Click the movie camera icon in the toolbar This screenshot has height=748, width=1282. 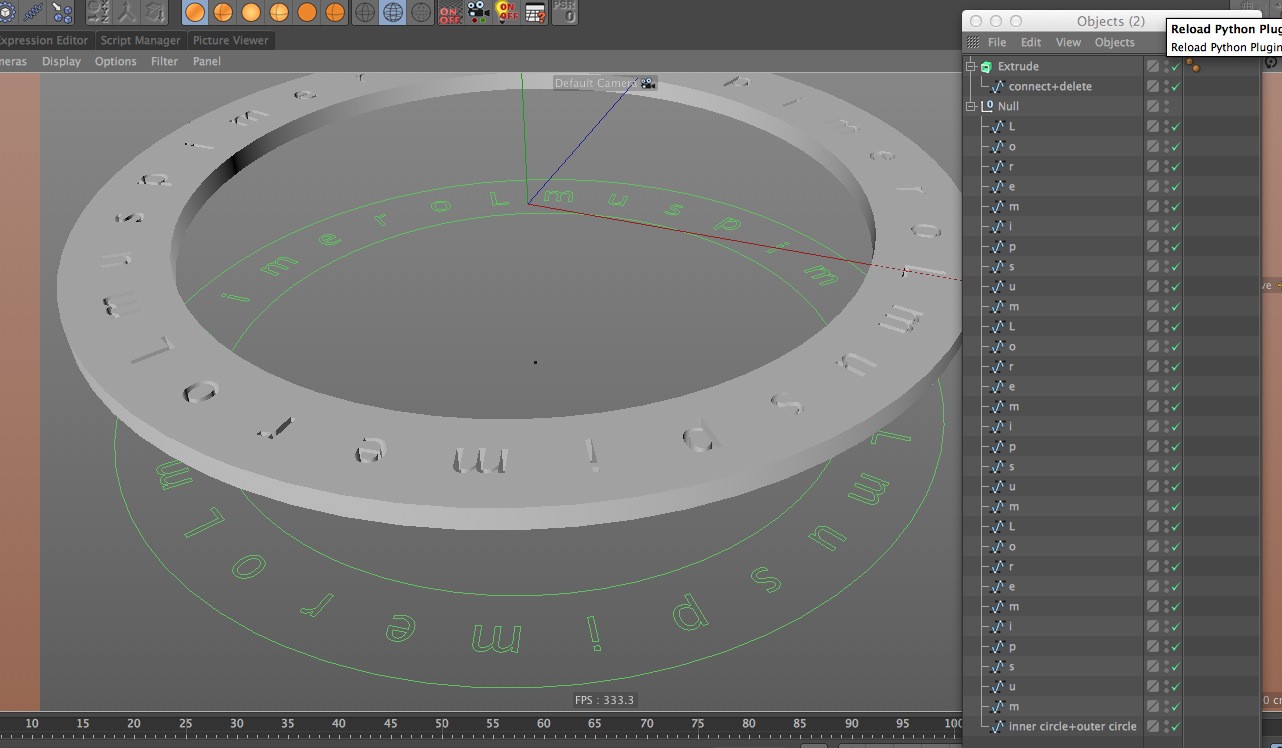click(x=479, y=12)
